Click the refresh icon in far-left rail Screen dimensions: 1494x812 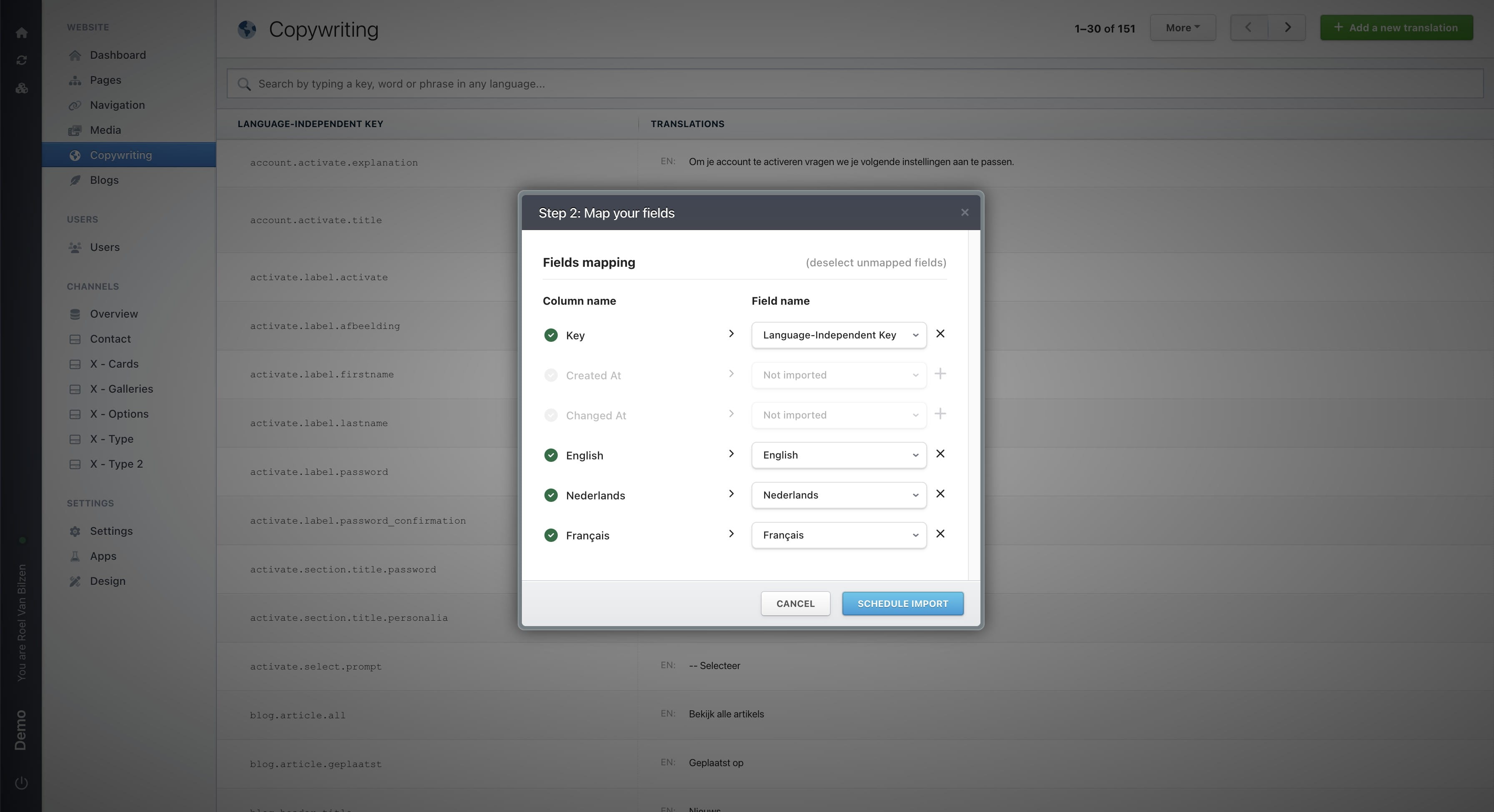click(x=21, y=60)
